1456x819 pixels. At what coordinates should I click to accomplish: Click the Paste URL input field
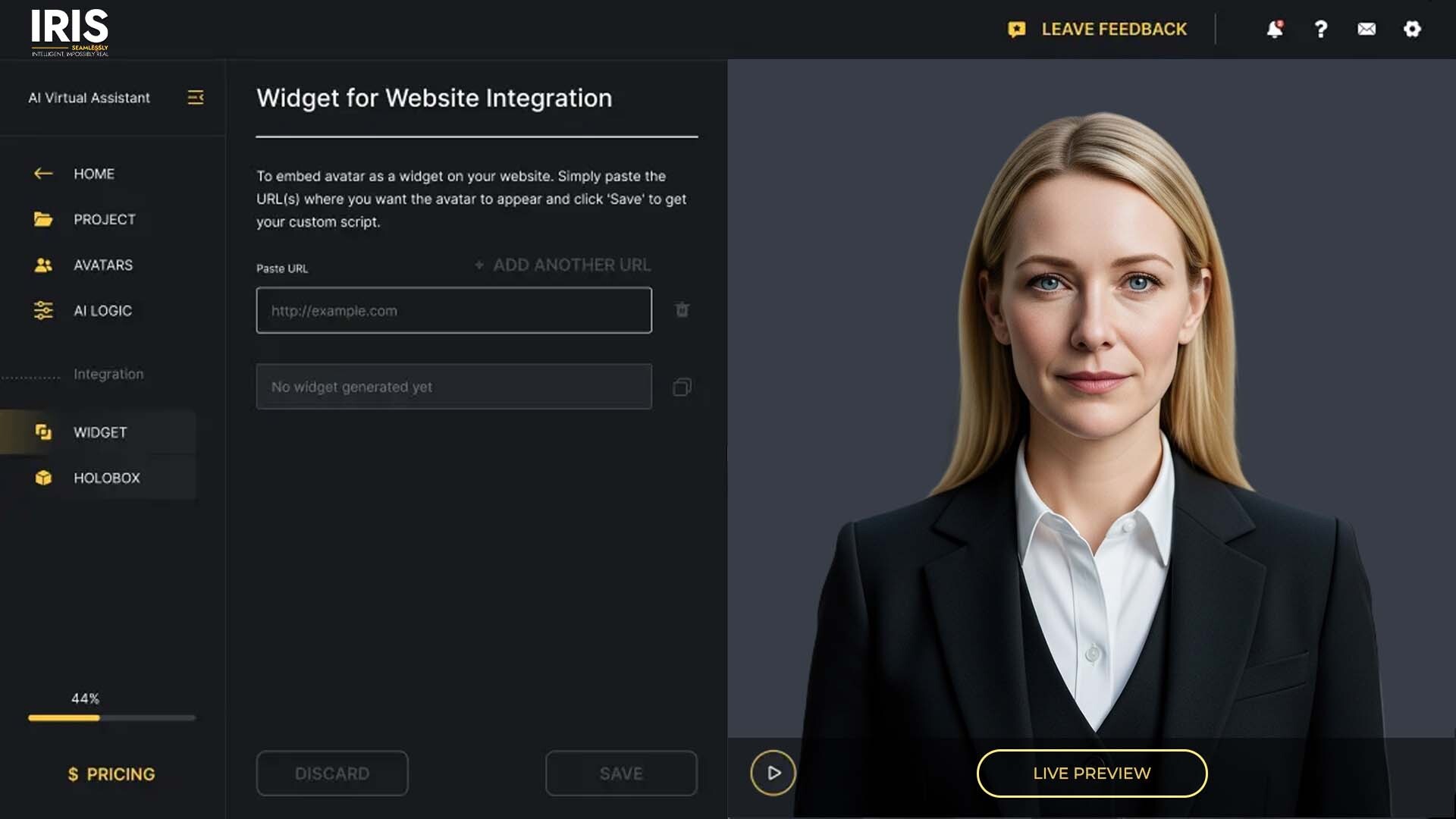click(x=453, y=310)
